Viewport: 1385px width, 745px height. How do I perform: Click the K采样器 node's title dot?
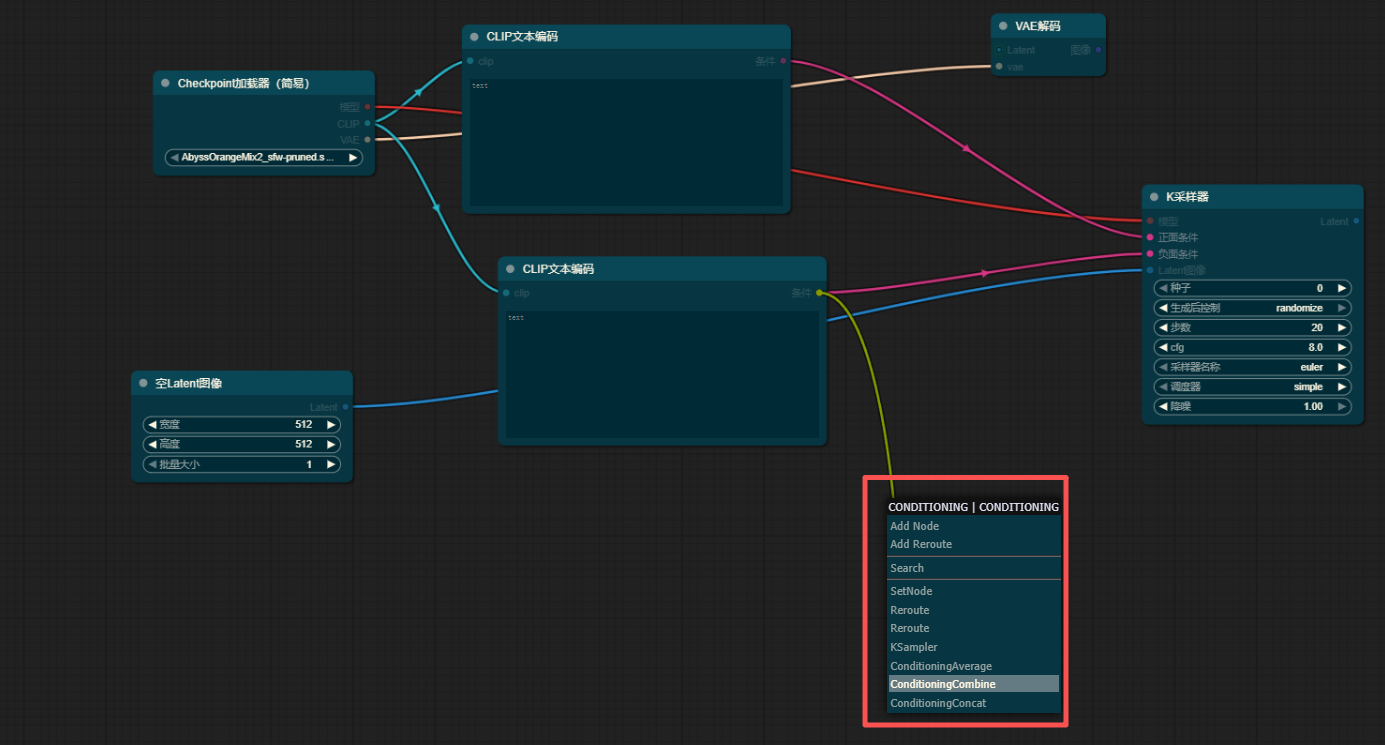point(1154,197)
